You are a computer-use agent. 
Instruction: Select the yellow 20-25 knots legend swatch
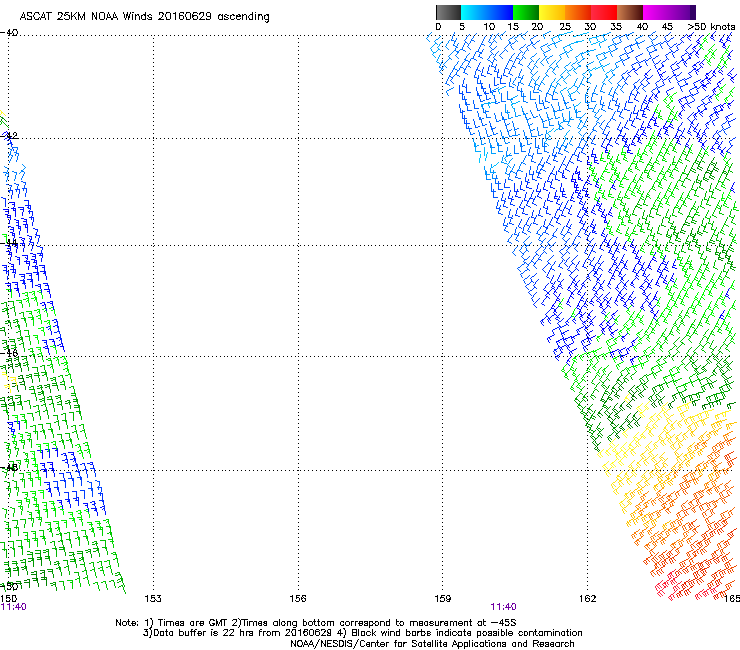(x=552, y=12)
